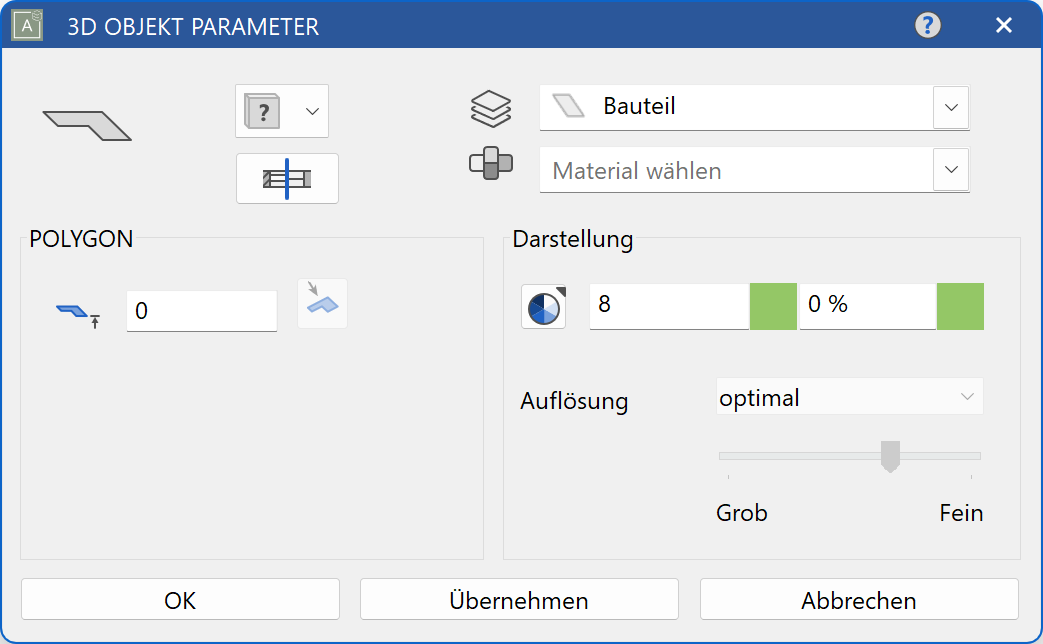Click the green swatch beside the 0 % field

(960, 306)
